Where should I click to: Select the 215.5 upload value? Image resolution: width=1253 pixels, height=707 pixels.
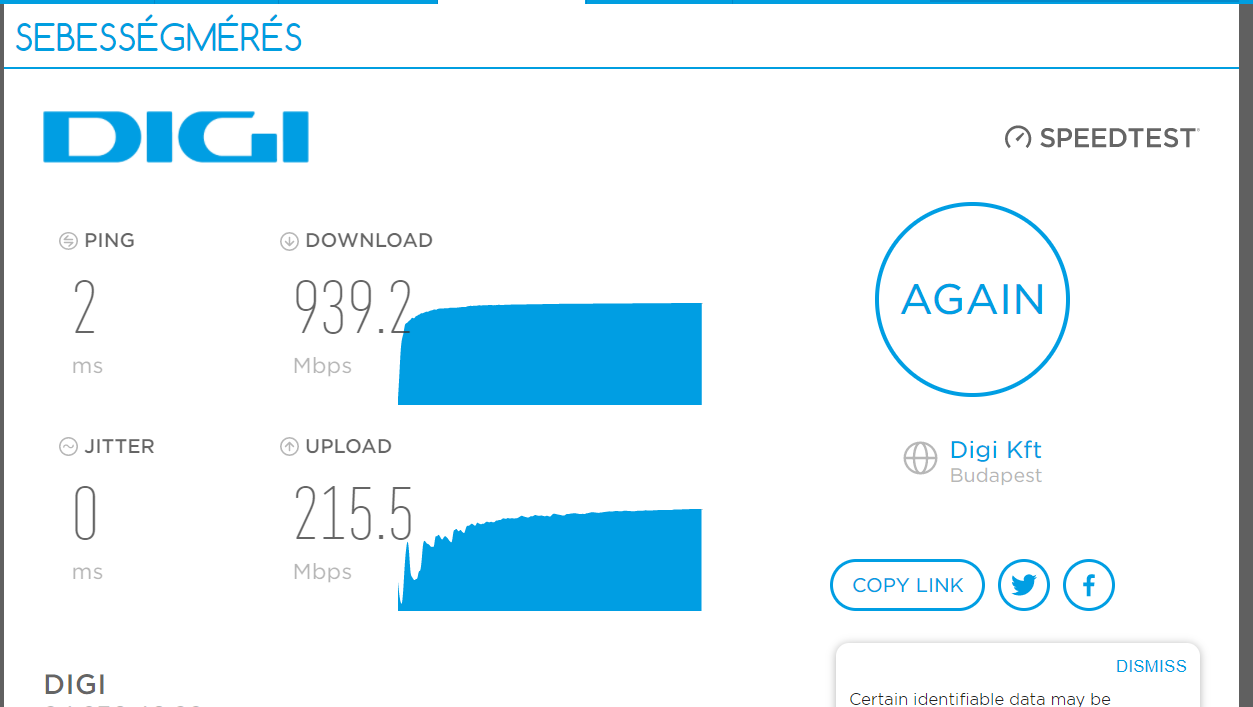(353, 514)
